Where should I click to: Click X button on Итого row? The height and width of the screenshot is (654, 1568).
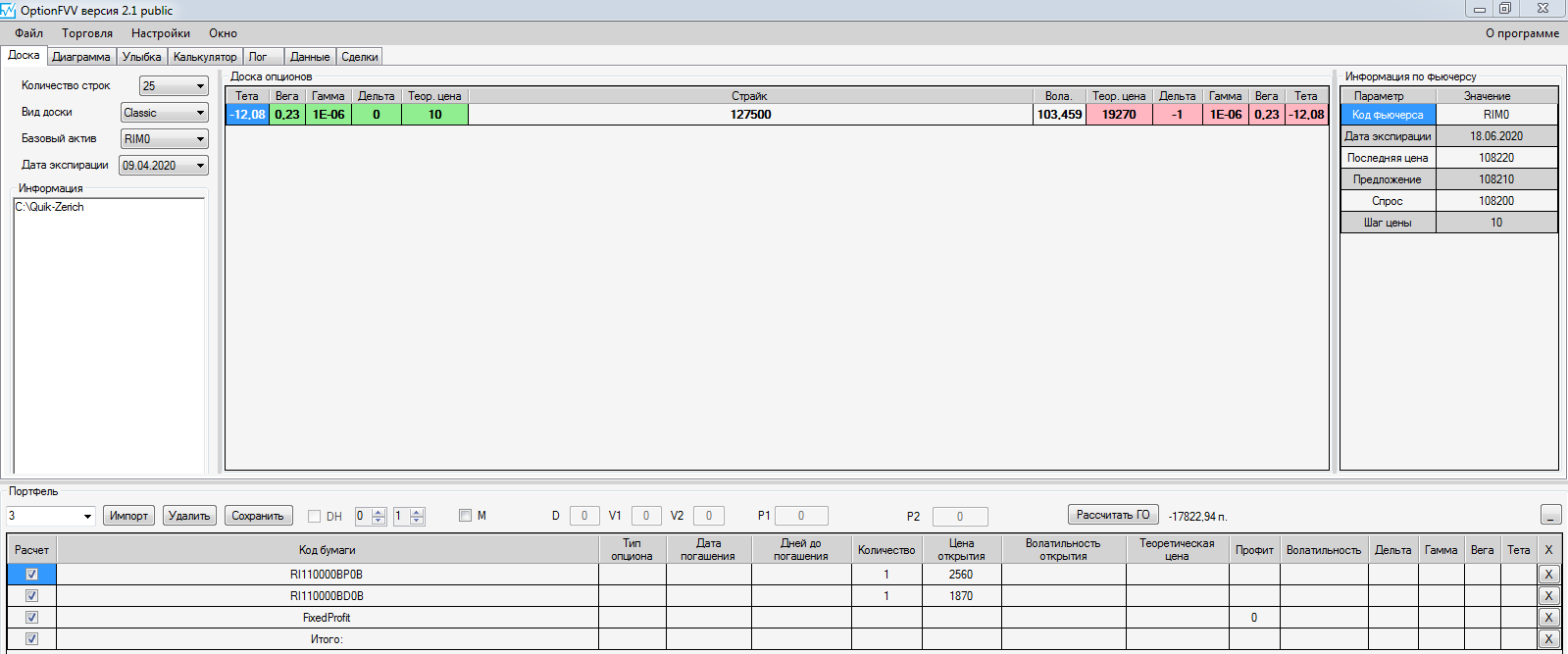tap(1548, 639)
